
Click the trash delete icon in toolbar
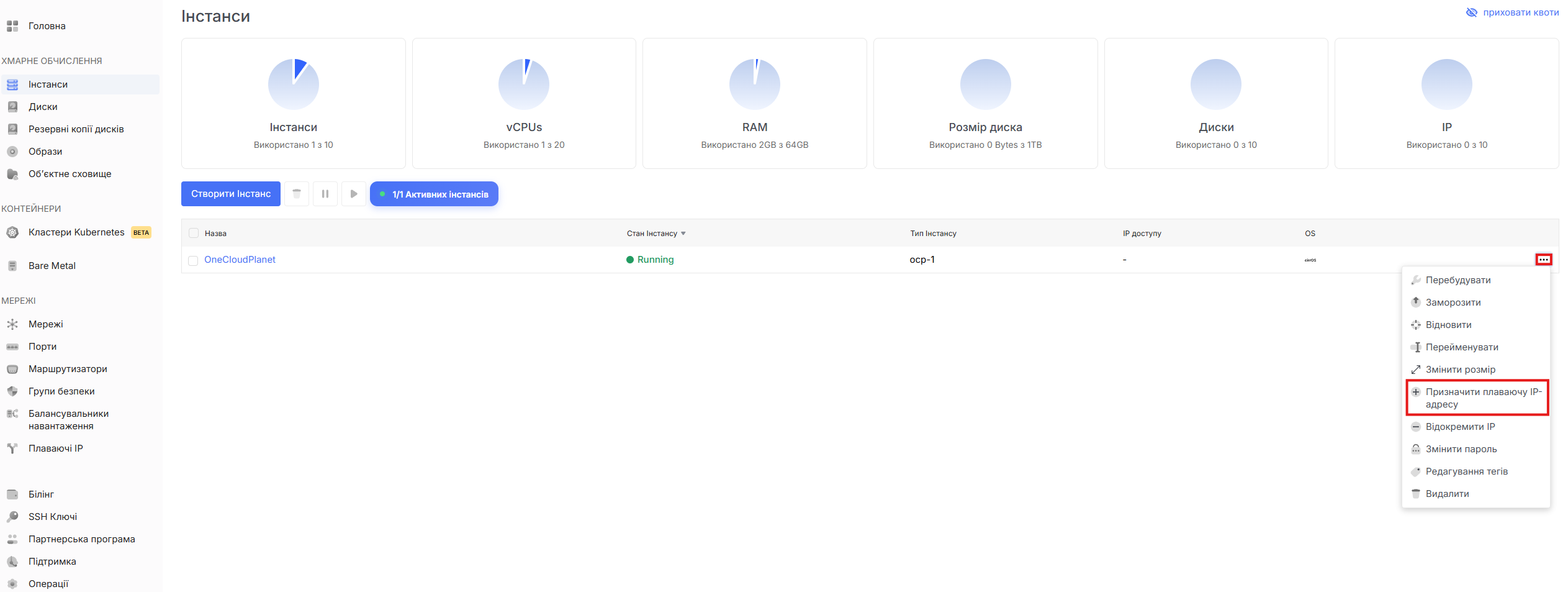tap(297, 194)
